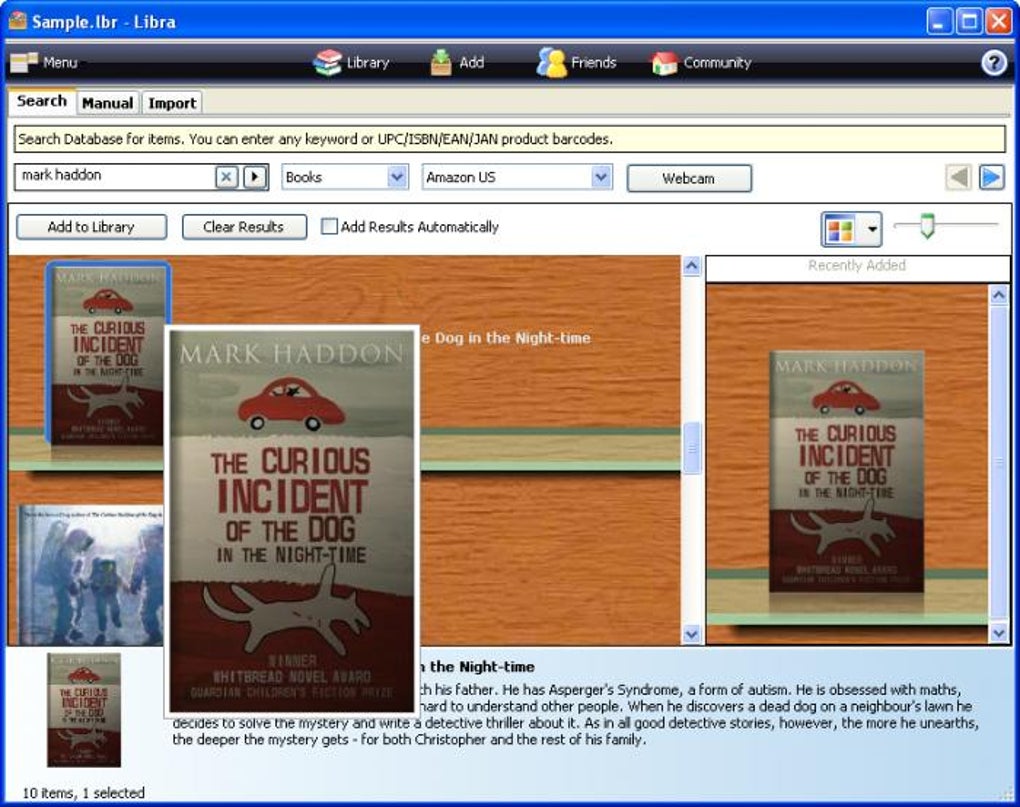
Task: Click the view mode grid icon
Action: click(840, 230)
